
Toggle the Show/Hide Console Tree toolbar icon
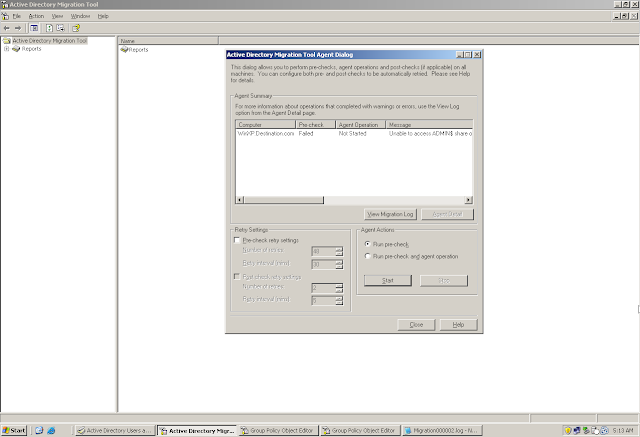(x=34, y=28)
